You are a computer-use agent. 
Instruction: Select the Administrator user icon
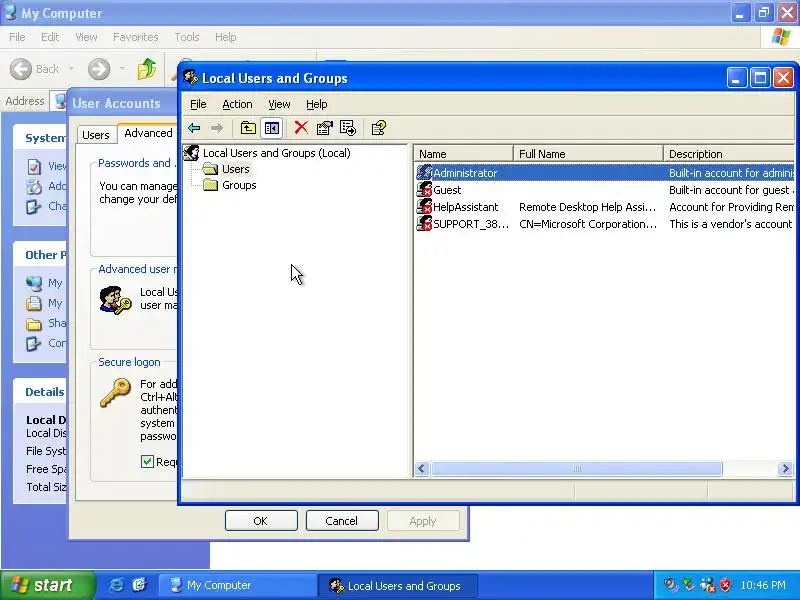(424, 172)
